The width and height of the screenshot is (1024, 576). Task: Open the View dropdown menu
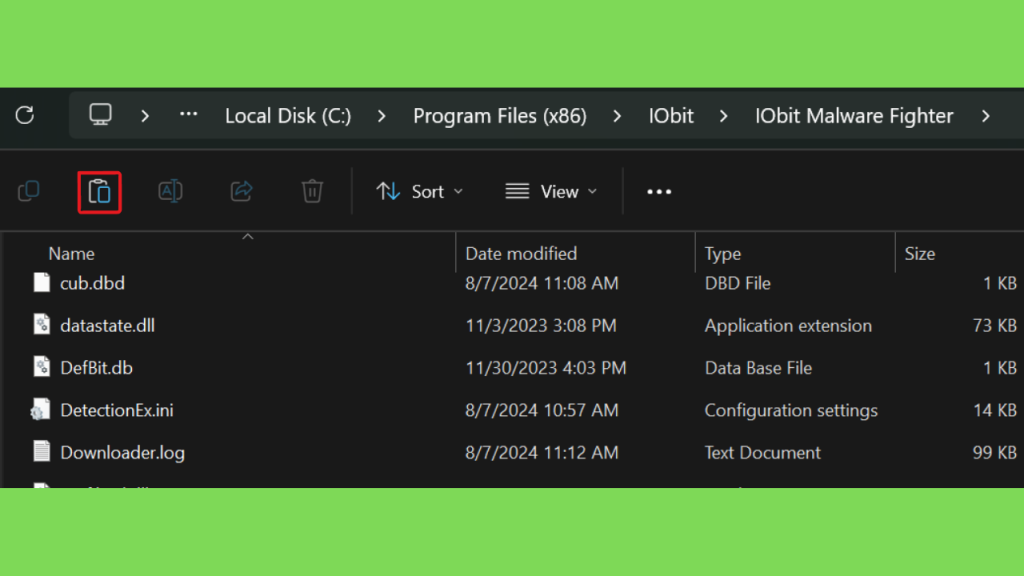pyautogui.click(x=552, y=191)
